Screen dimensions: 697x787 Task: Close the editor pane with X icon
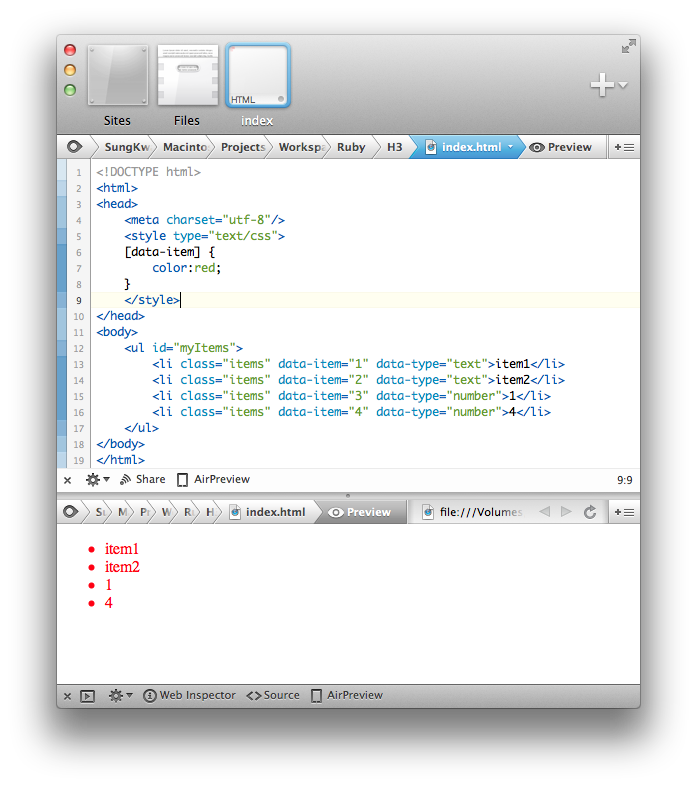pyautogui.click(x=67, y=480)
